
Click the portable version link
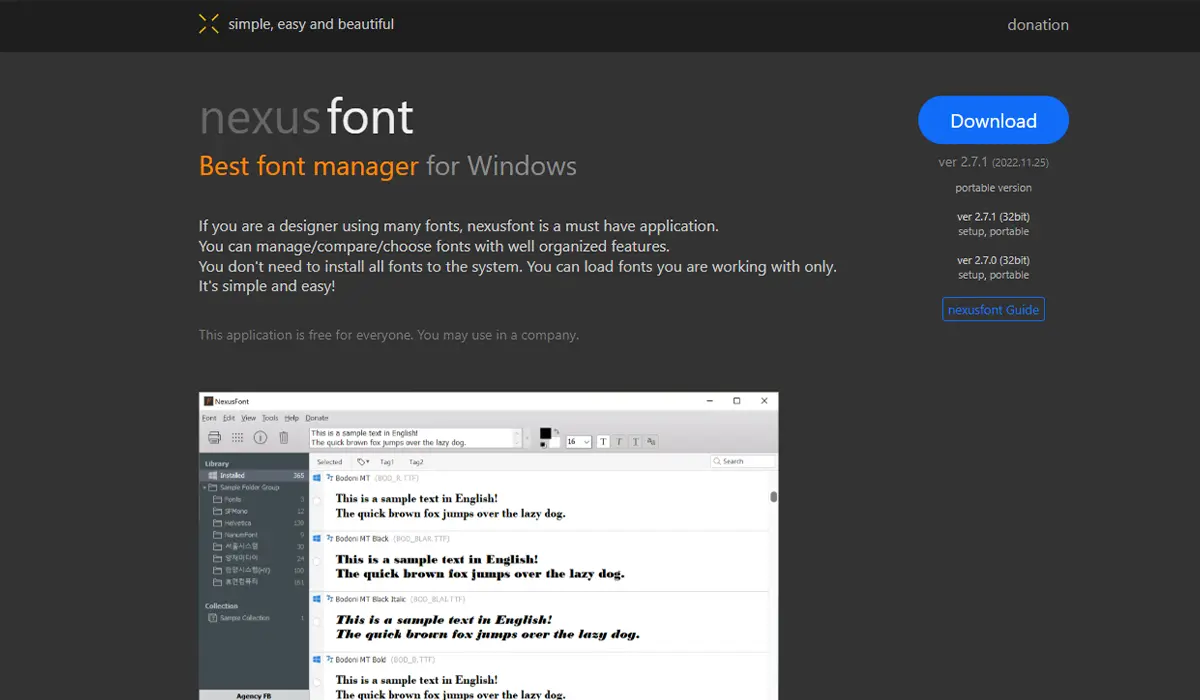[x=993, y=188]
